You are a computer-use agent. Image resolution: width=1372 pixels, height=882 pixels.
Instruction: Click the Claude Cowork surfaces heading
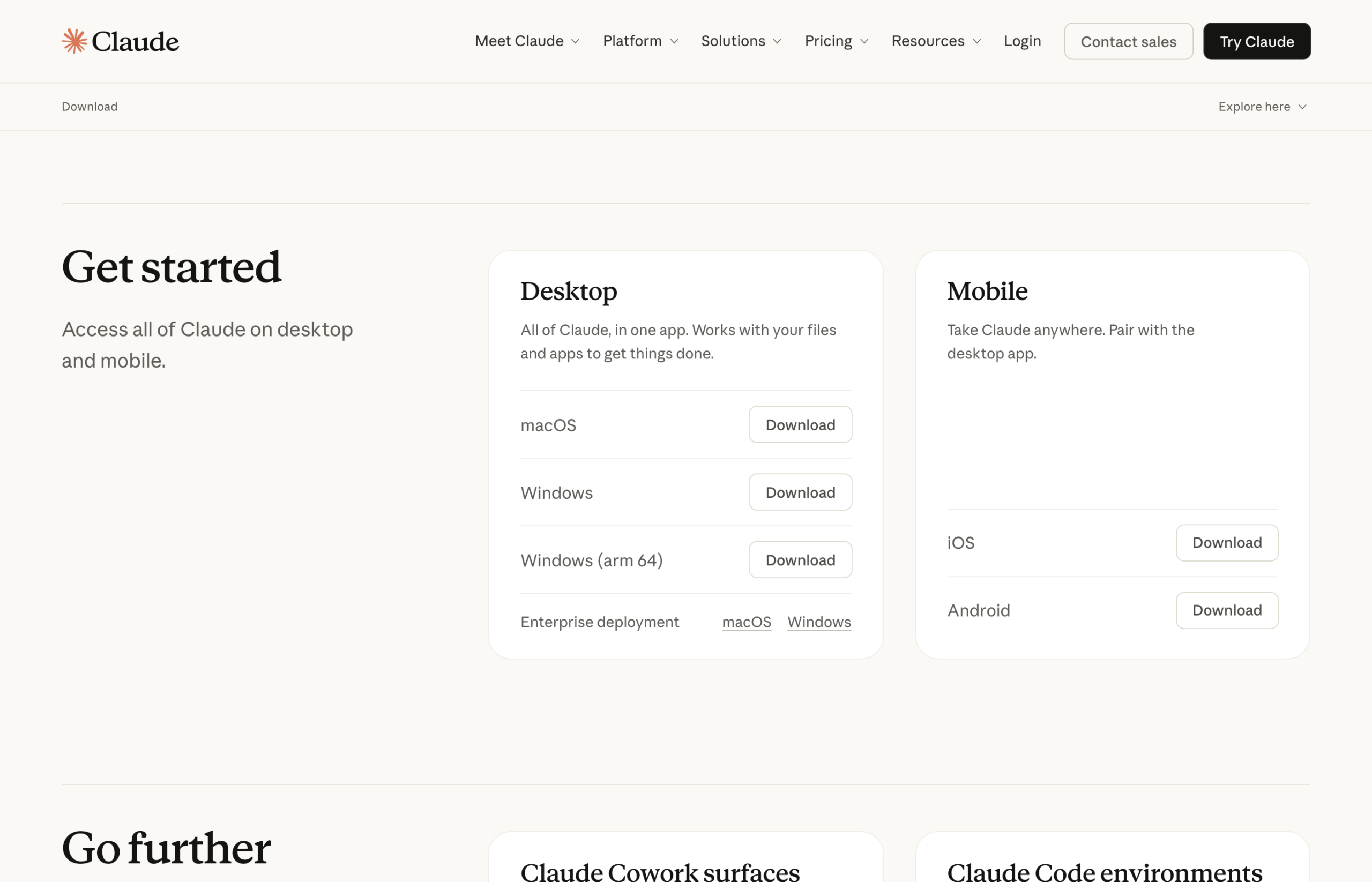coord(660,871)
